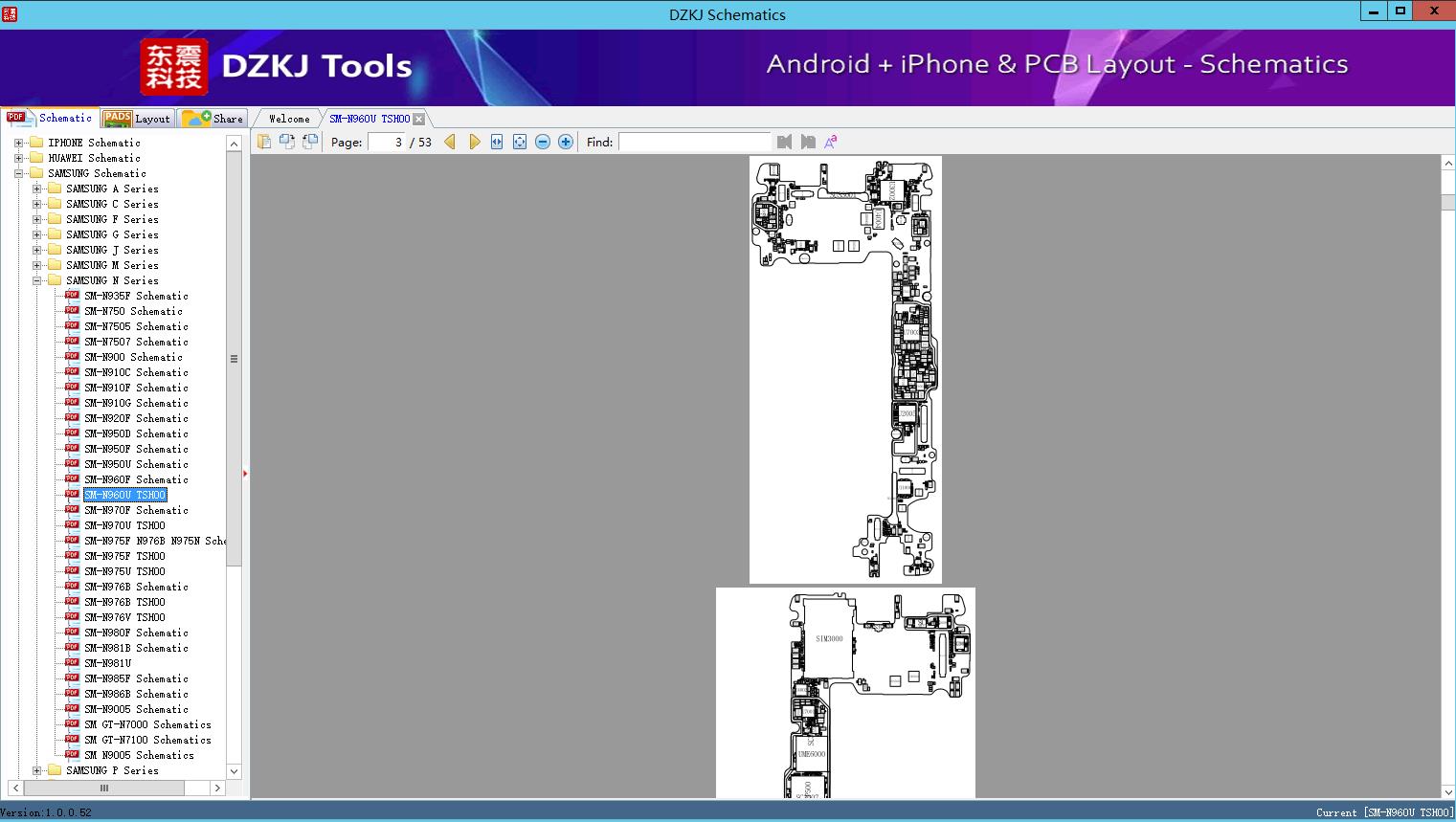Viewport: 1456px width, 822px height.
Task: Open SM-N7505 Schematic file
Action: pos(136,326)
